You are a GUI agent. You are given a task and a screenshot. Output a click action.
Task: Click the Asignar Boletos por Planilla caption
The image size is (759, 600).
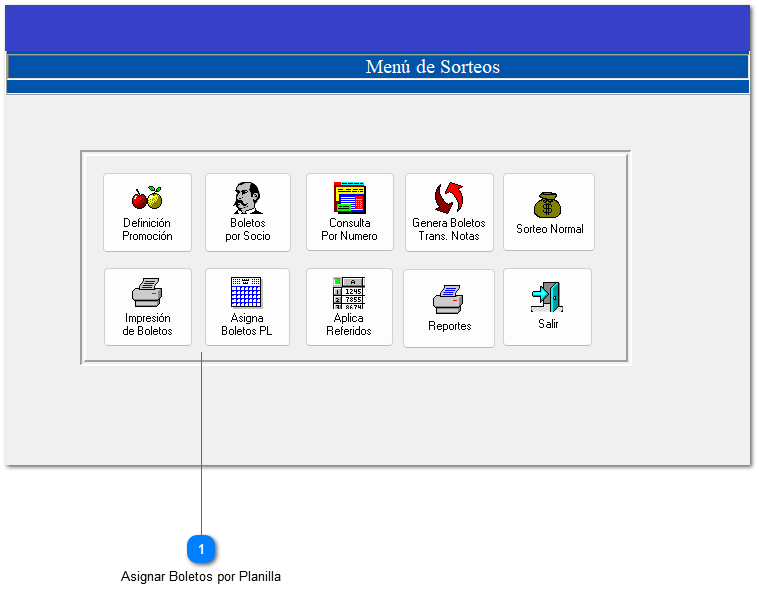point(201,577)
